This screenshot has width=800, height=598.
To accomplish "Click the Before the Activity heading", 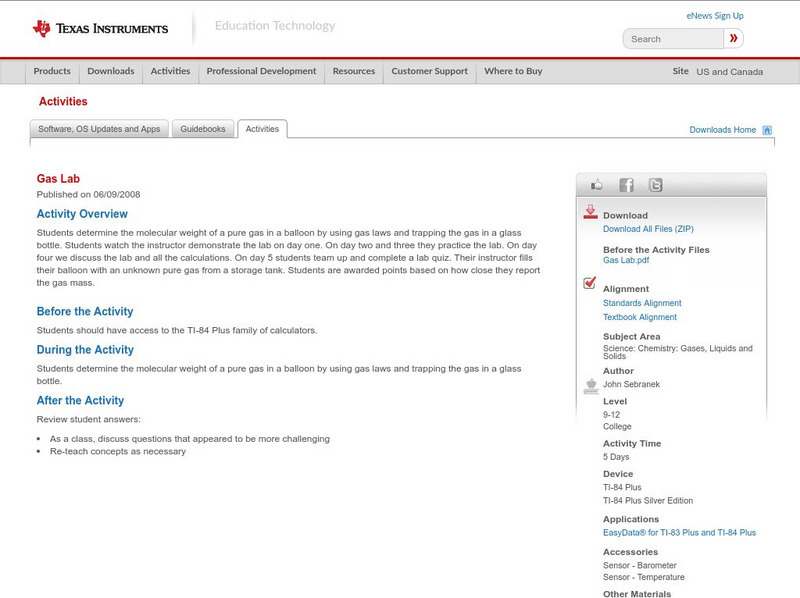I will coord(85,311).
